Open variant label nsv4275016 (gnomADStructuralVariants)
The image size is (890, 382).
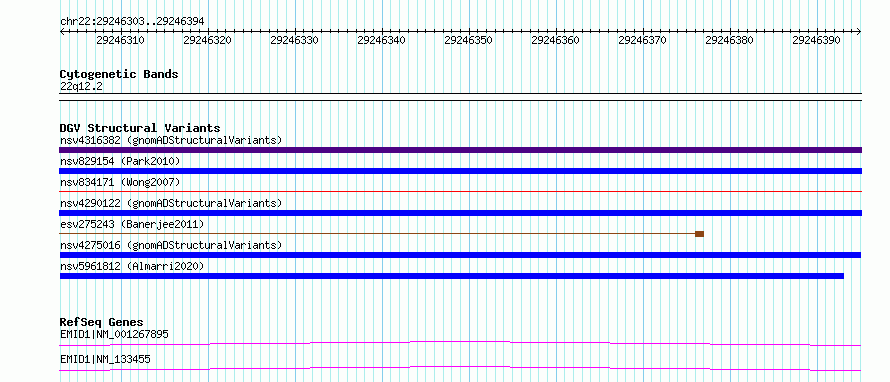[x=171, y=245]
